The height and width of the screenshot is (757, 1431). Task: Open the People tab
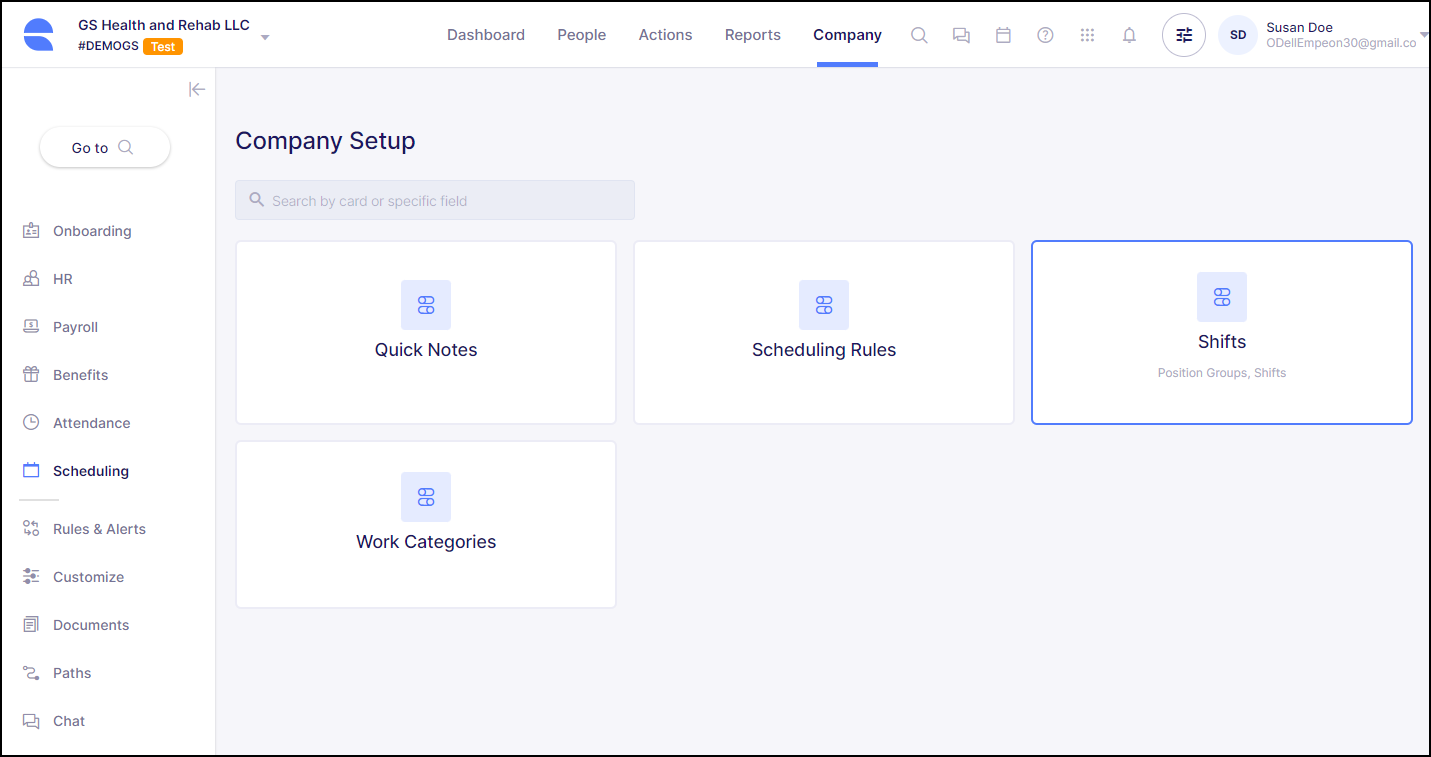coord(581,35)
